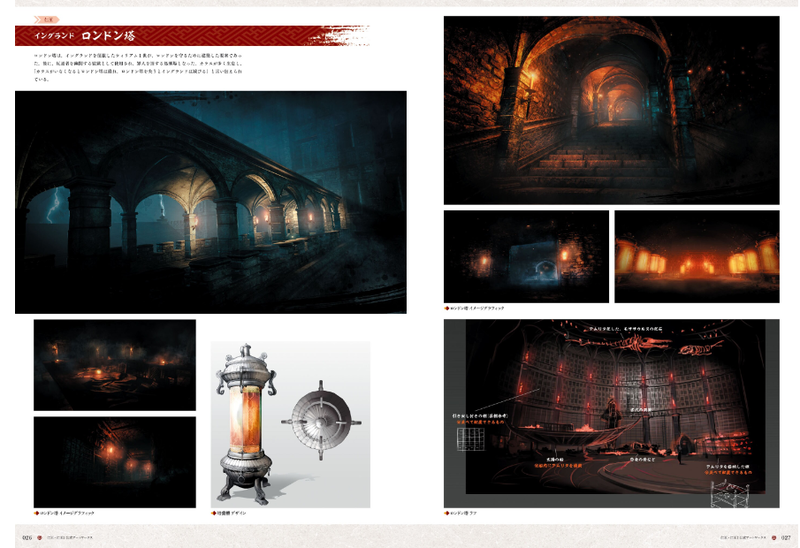Click the small grid diagram in the sketch
Viewport: 800px width, 548px height.
[470, 439]
